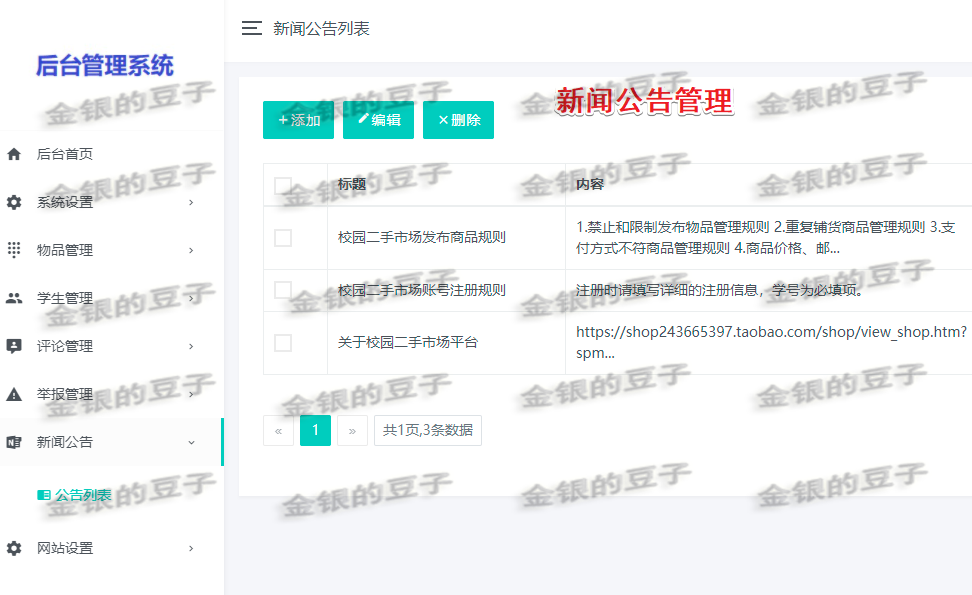Click the 编辑 button
Image resolution: width=972 pixels, height=595 pixels.
point(378,120)
